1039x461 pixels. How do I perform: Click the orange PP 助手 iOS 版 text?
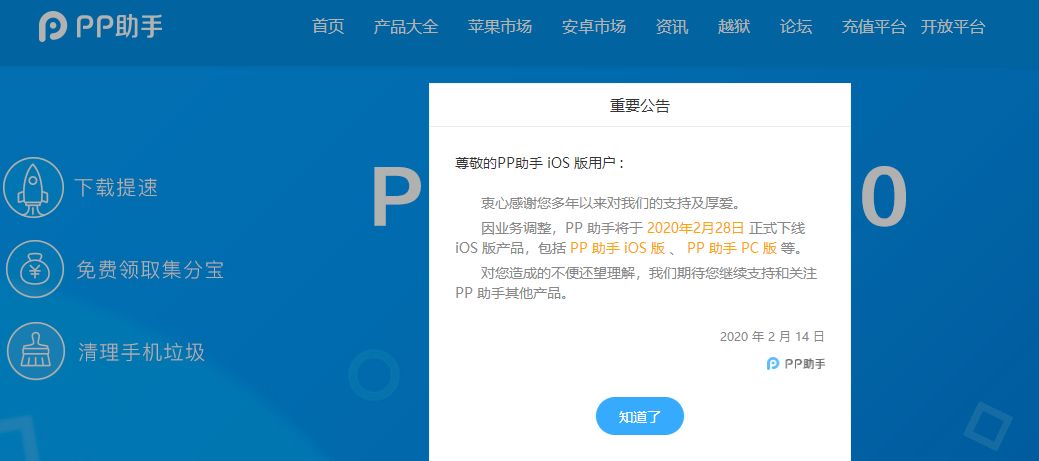tap(618, 248)
